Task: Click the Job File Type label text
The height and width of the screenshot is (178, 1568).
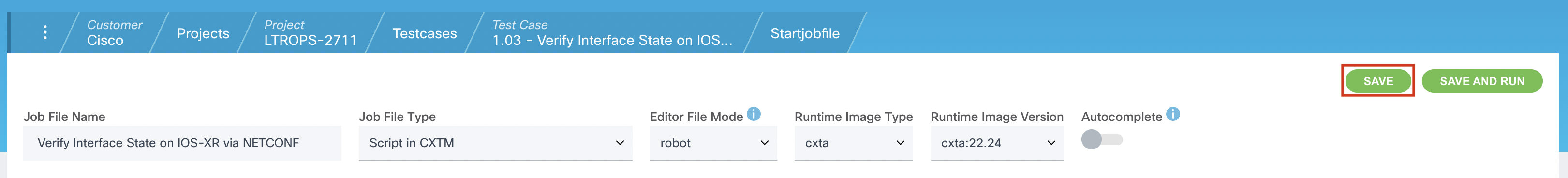Action: click(x=398, y=117)
